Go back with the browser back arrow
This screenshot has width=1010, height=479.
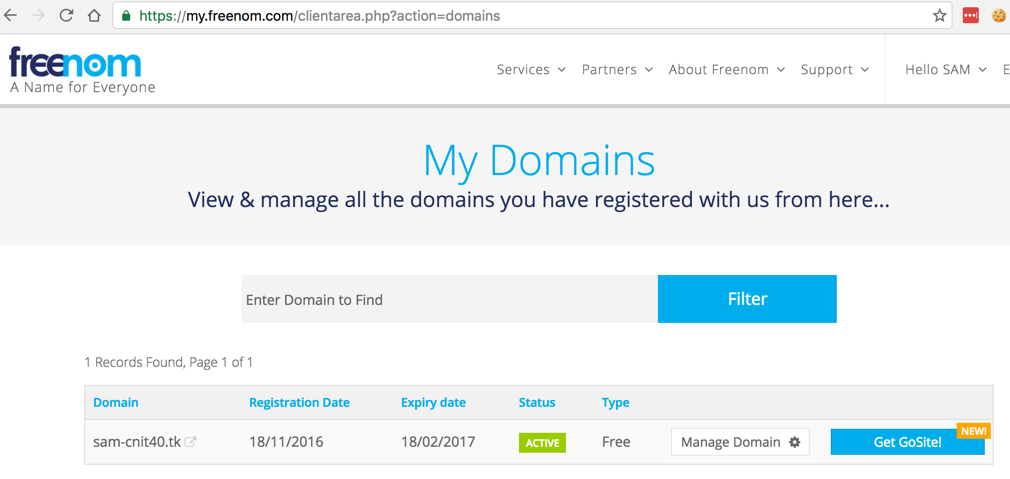coord(11,16)
